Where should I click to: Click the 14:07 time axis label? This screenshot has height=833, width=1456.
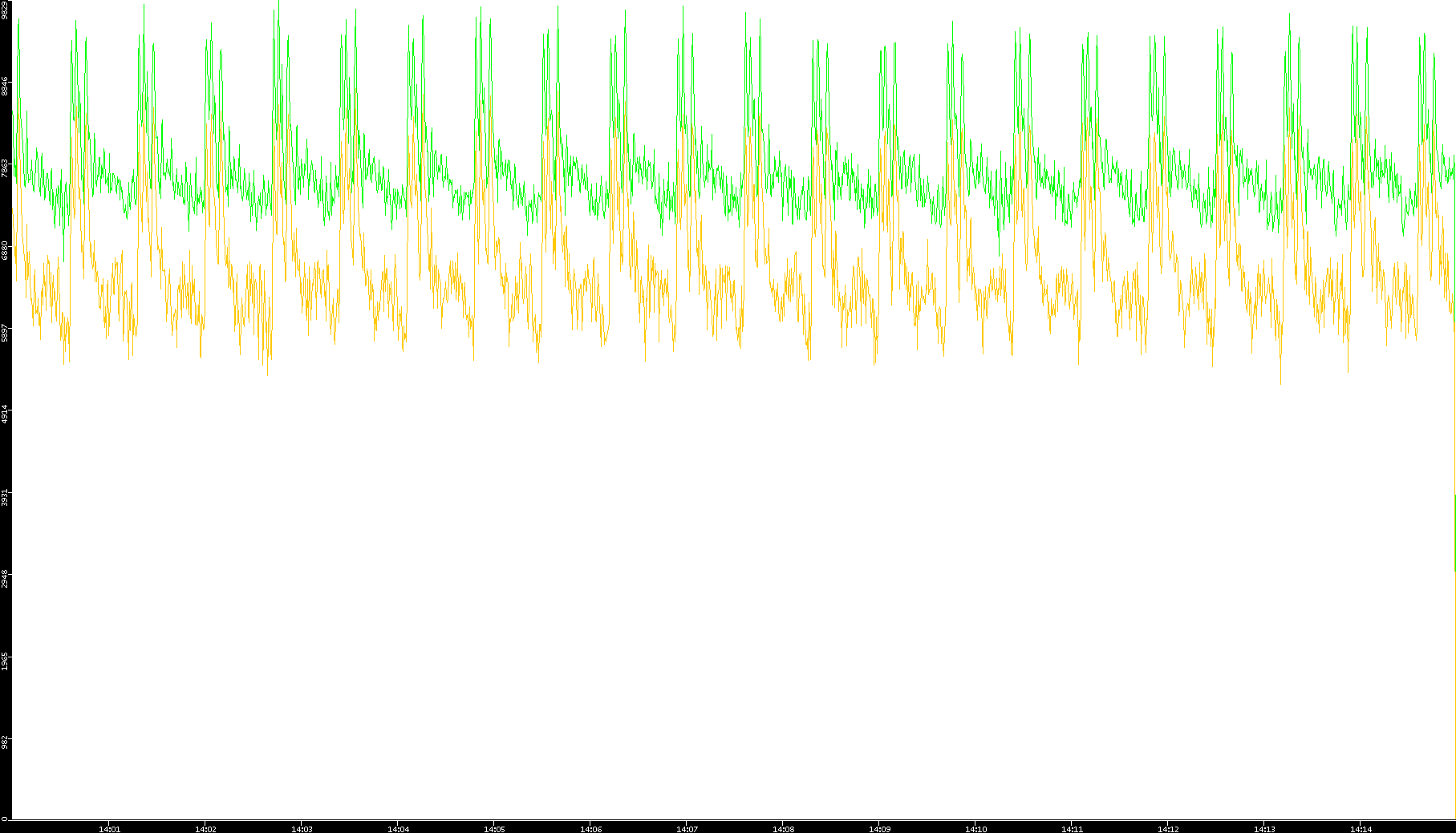pos(687,828)
